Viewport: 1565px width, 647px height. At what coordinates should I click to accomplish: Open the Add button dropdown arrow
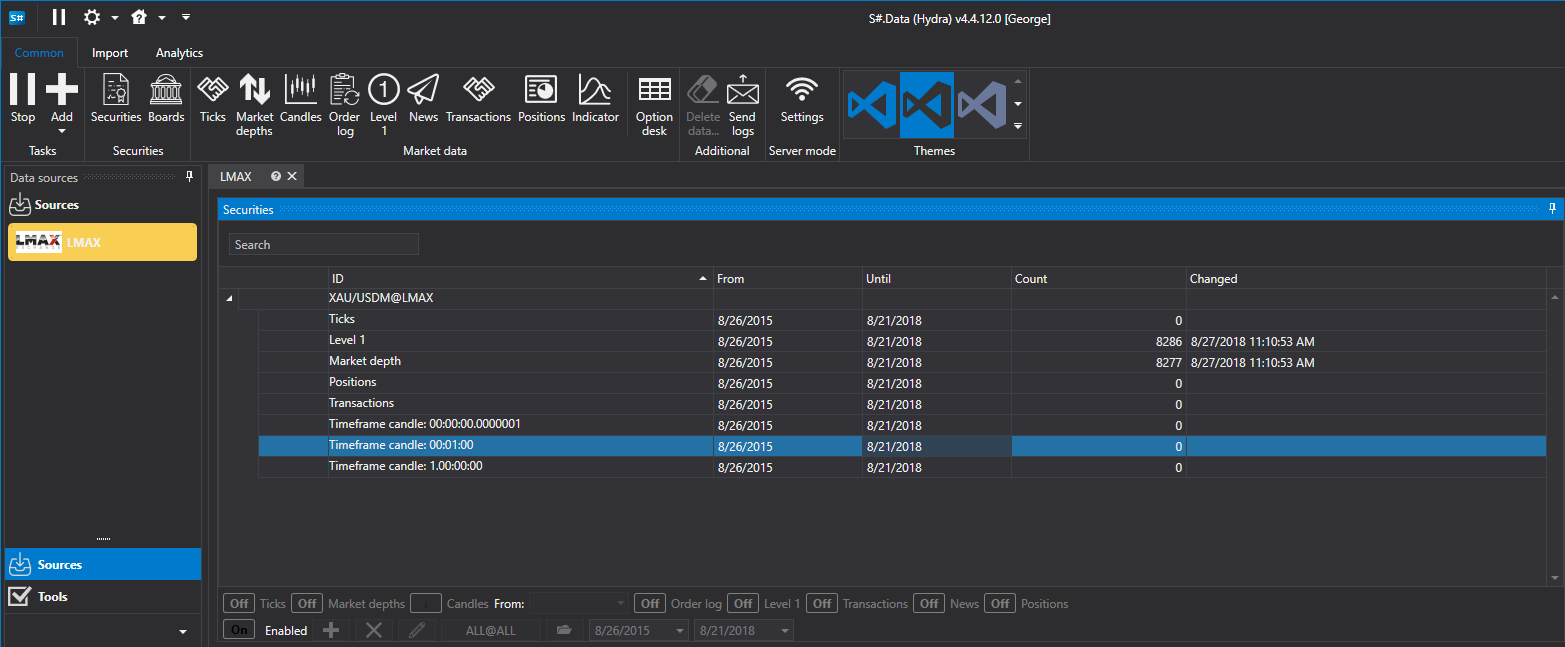62,131
